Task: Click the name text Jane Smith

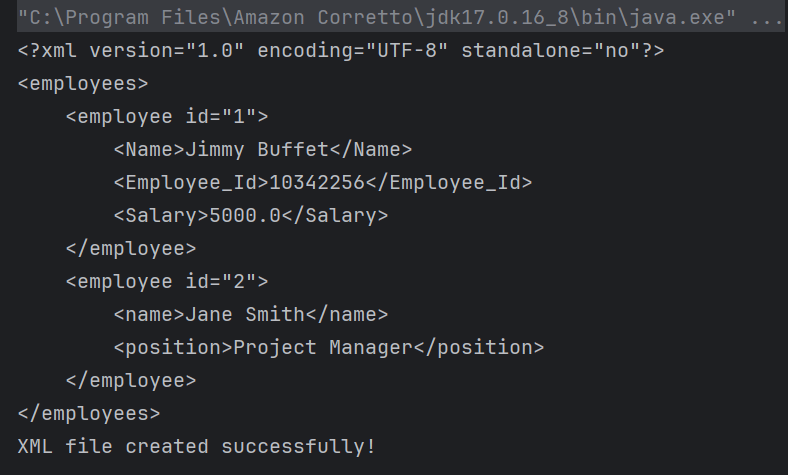Action: 244,314
